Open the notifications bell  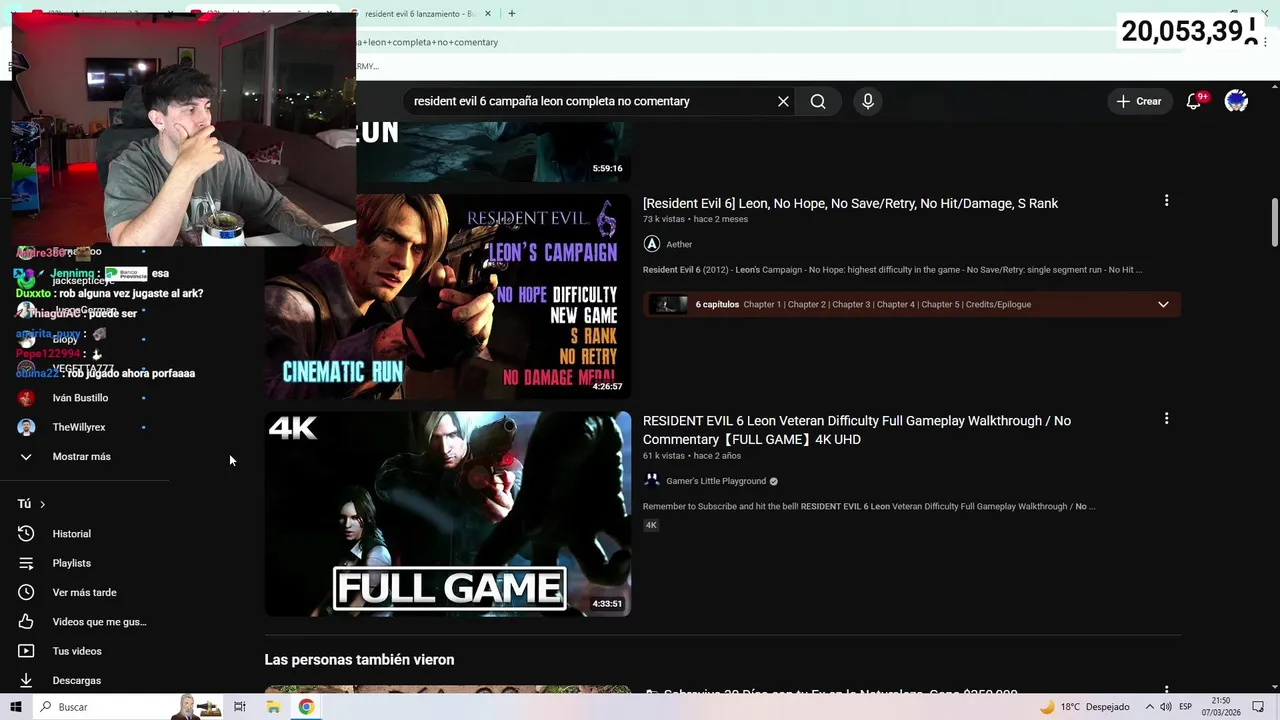1194,101
